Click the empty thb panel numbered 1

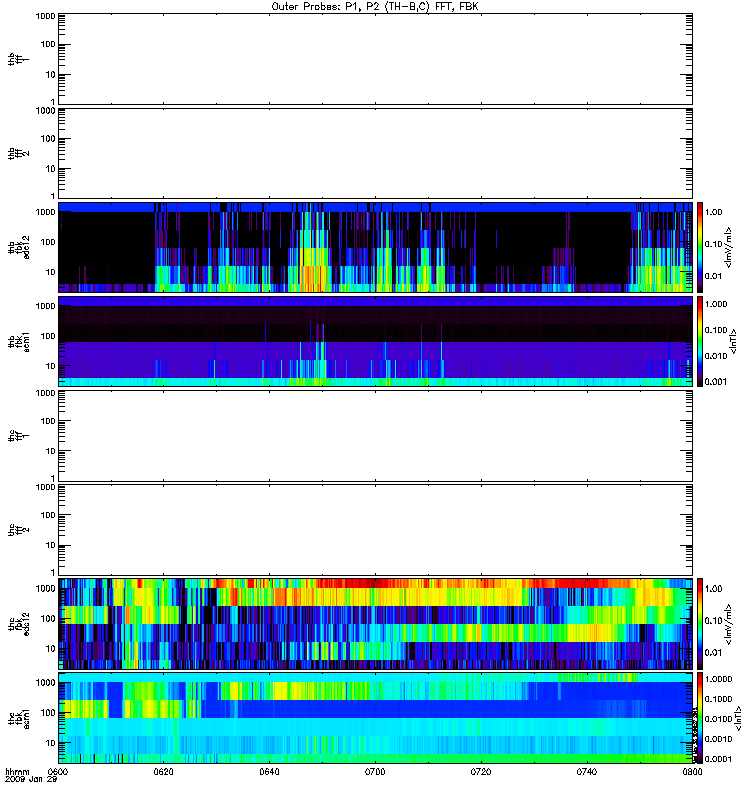pyautogui.click(x=375, y=59)
